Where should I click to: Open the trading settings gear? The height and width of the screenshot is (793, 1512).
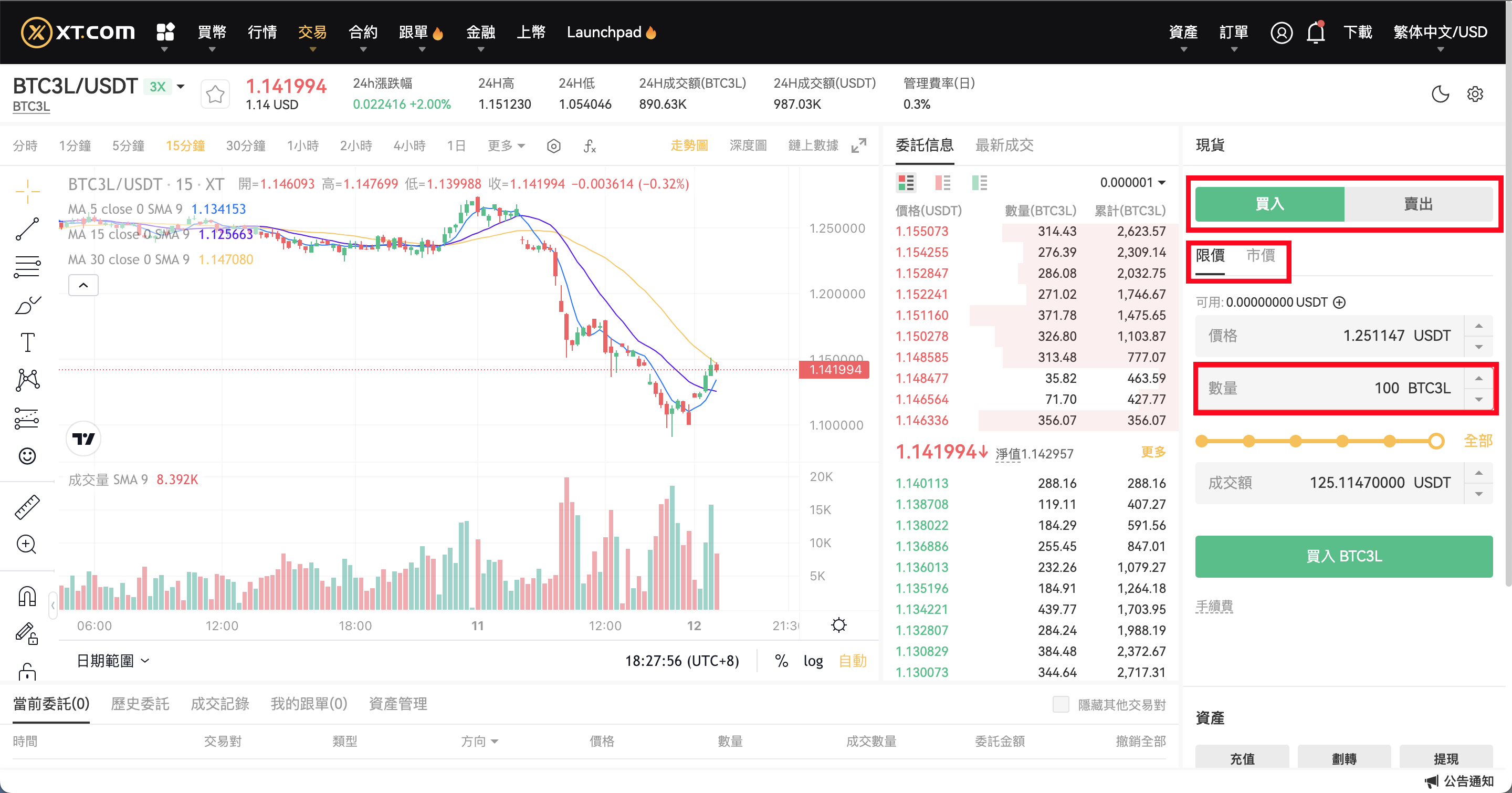(1475, 94)
